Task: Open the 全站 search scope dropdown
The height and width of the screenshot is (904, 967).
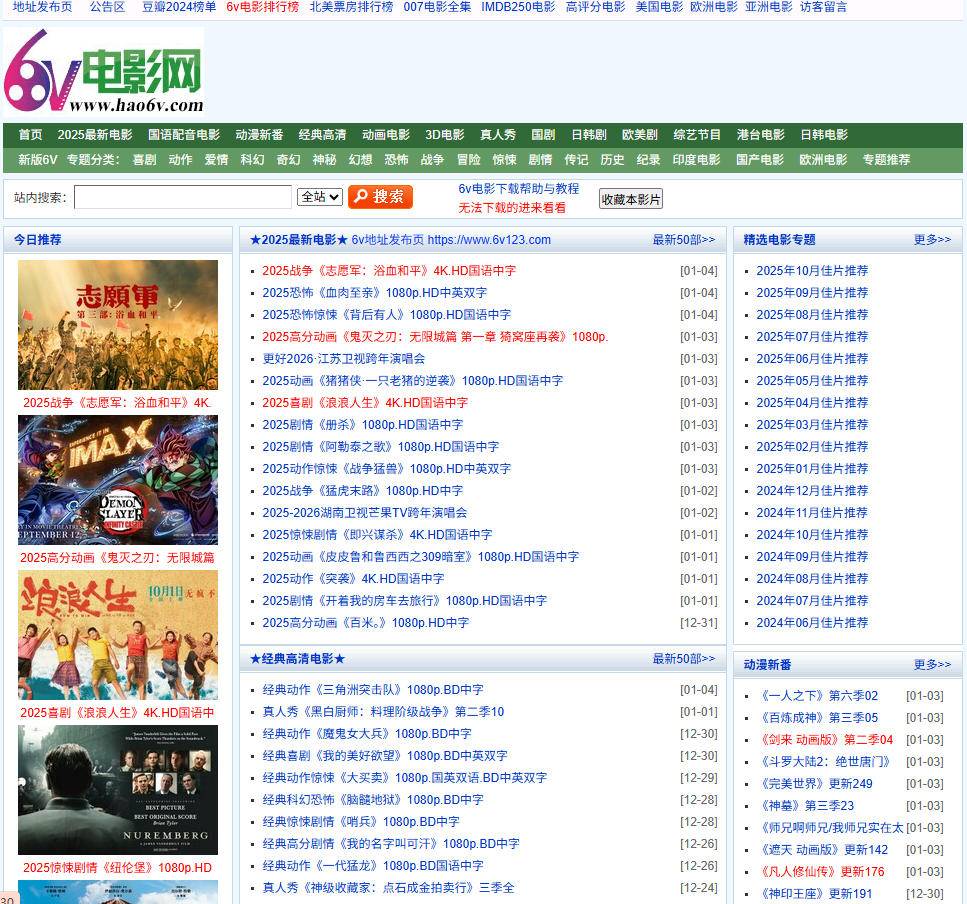Action: point(320,197)
